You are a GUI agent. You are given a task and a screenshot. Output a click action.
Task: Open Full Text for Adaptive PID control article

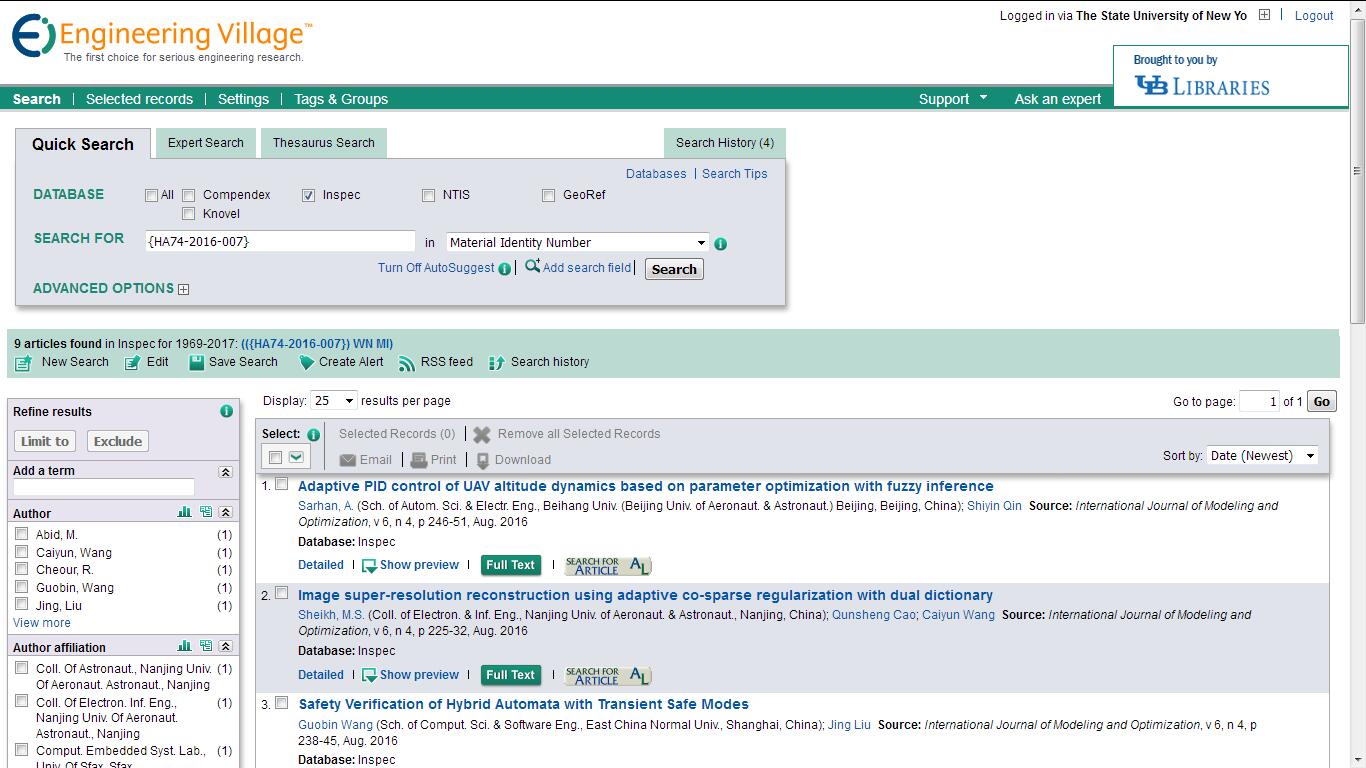[x=510, y=565]
